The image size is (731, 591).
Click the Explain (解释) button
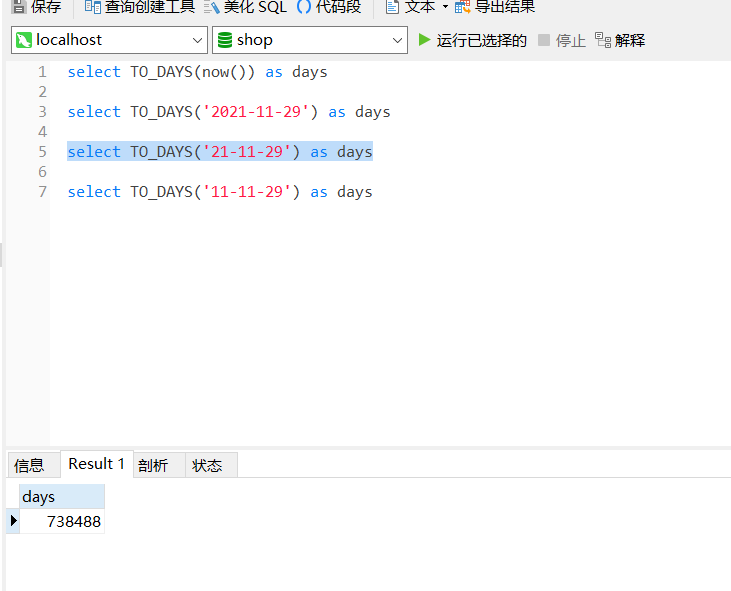pyautogui.click(x=620, y=41)
